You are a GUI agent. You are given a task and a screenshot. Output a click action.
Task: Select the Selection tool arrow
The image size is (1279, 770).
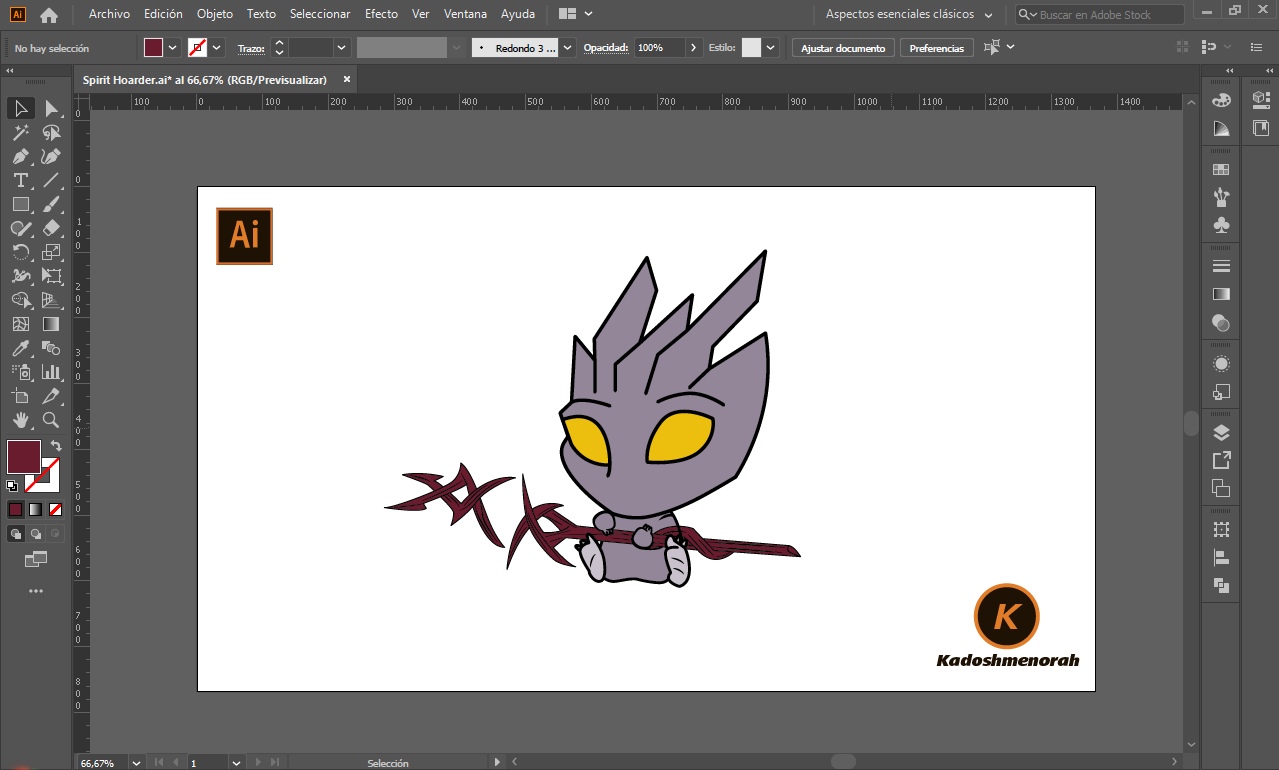coord(20,108)
